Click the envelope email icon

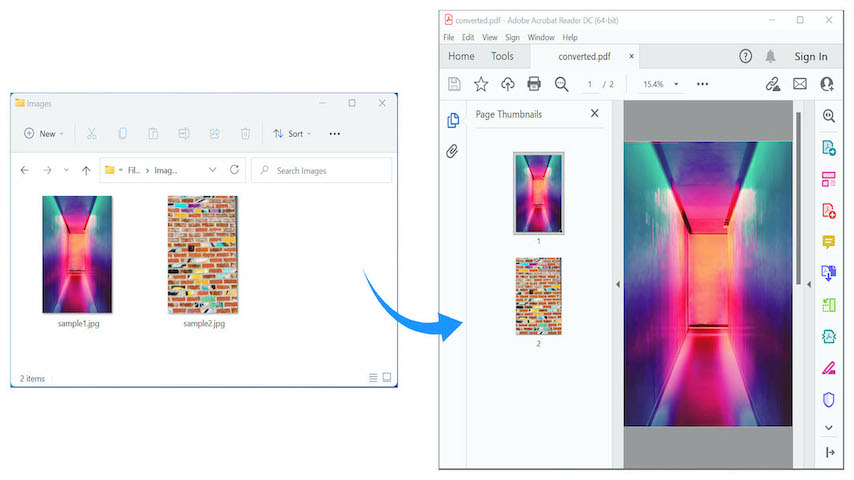(800, 84)
